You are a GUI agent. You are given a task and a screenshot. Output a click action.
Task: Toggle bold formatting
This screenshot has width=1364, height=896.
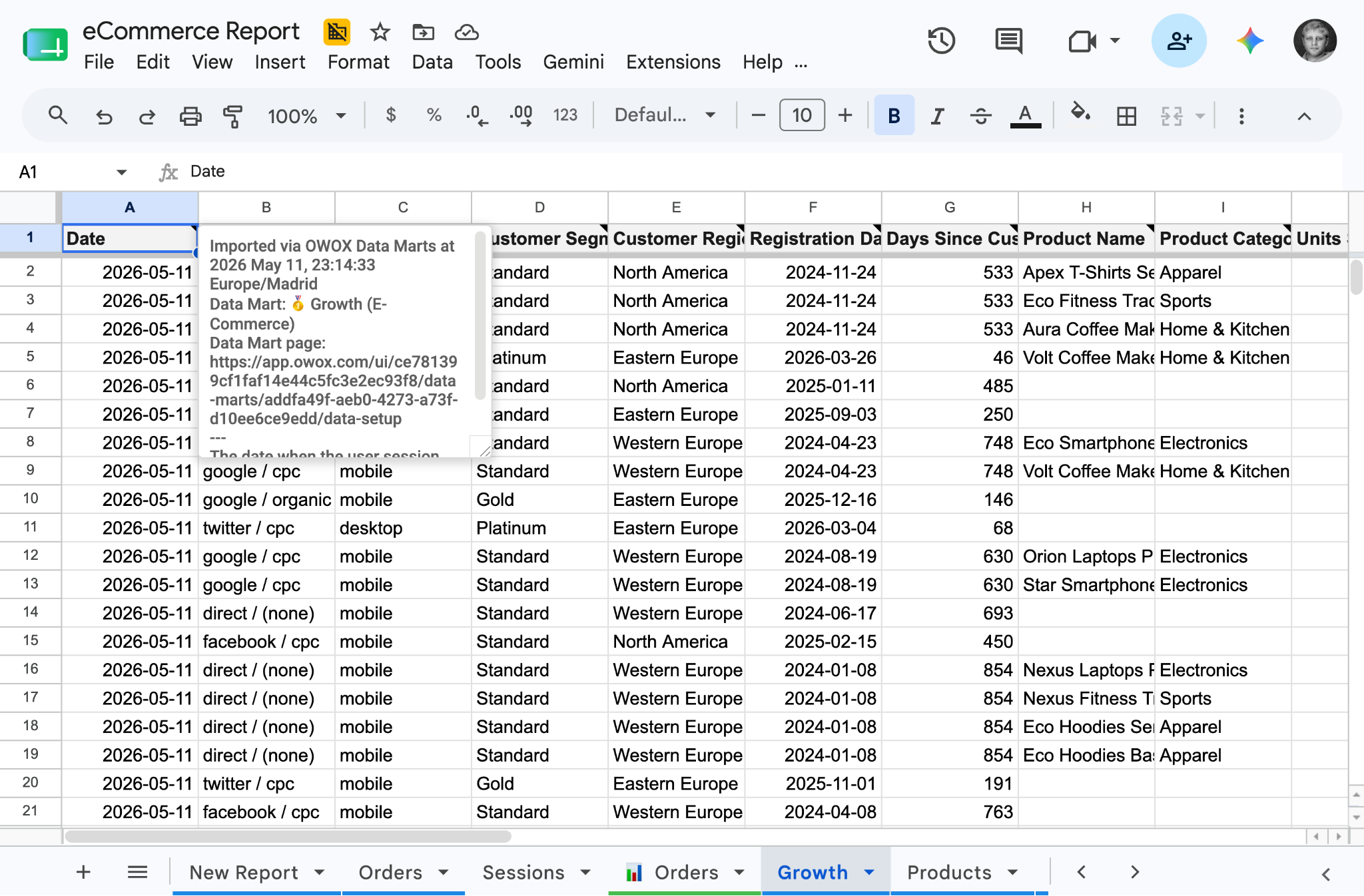(894, 116)
